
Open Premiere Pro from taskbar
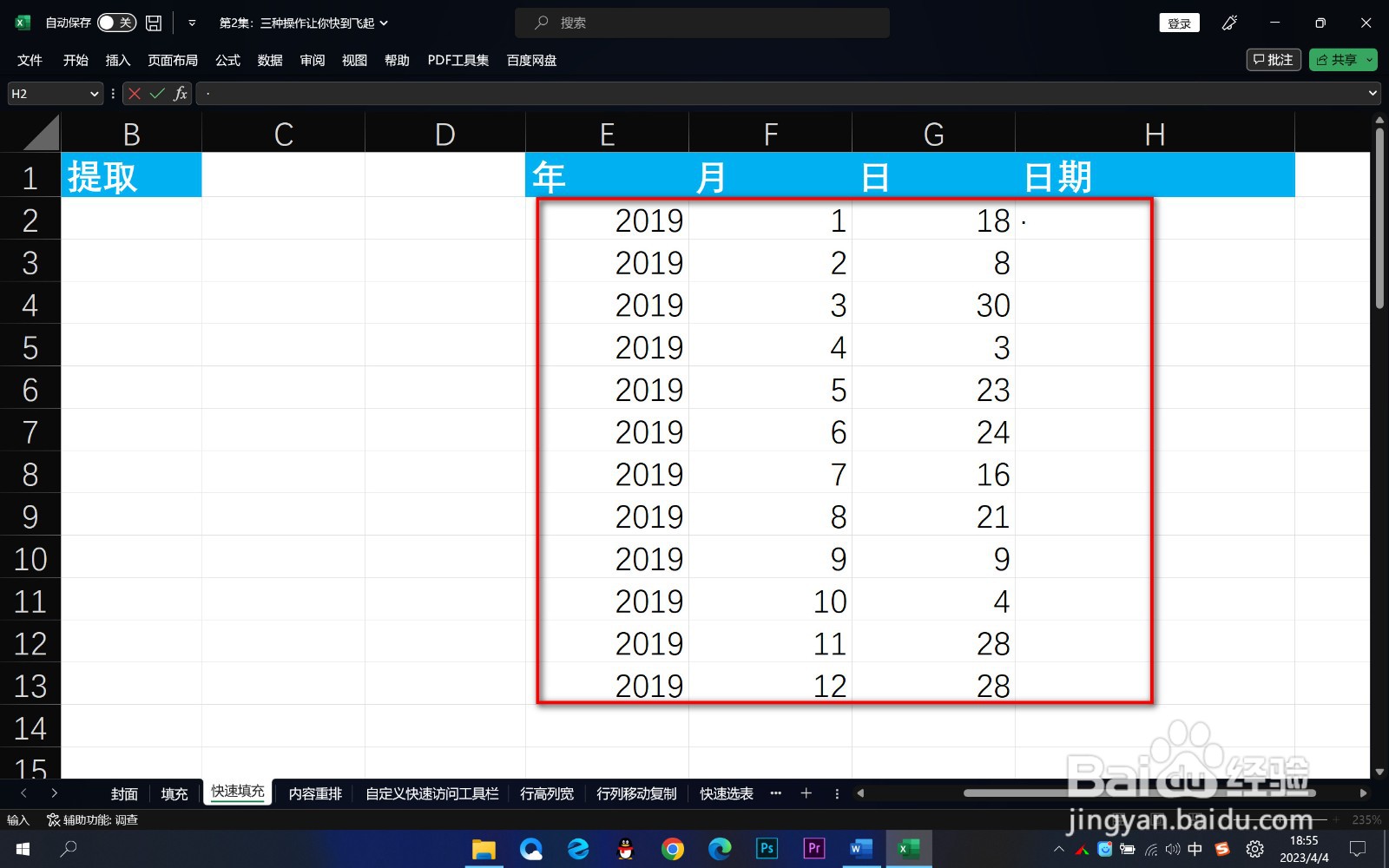click(x=813, y=849)
